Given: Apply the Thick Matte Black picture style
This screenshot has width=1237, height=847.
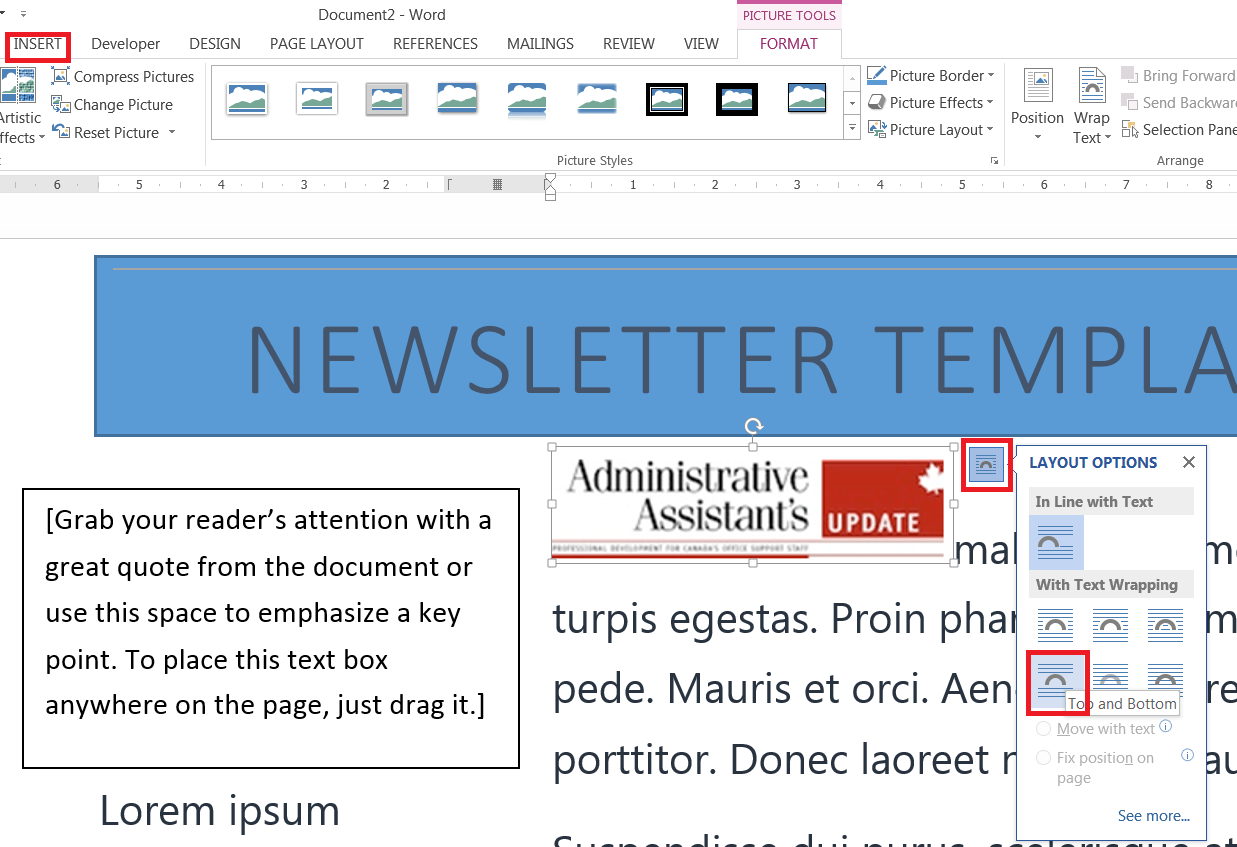Looking at the screenshot, I should coord(737,98).
